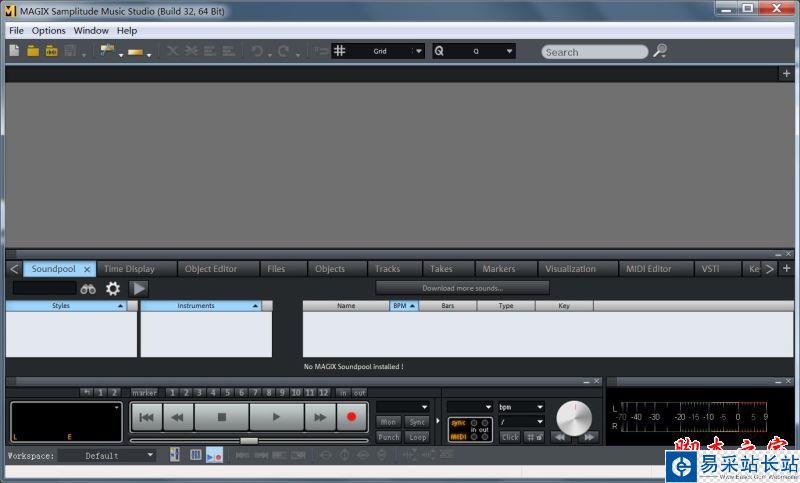Image resolution: width=800 pixels, height=483 pixels.
Task: Click marker button 12
Action: pos(323,393)
